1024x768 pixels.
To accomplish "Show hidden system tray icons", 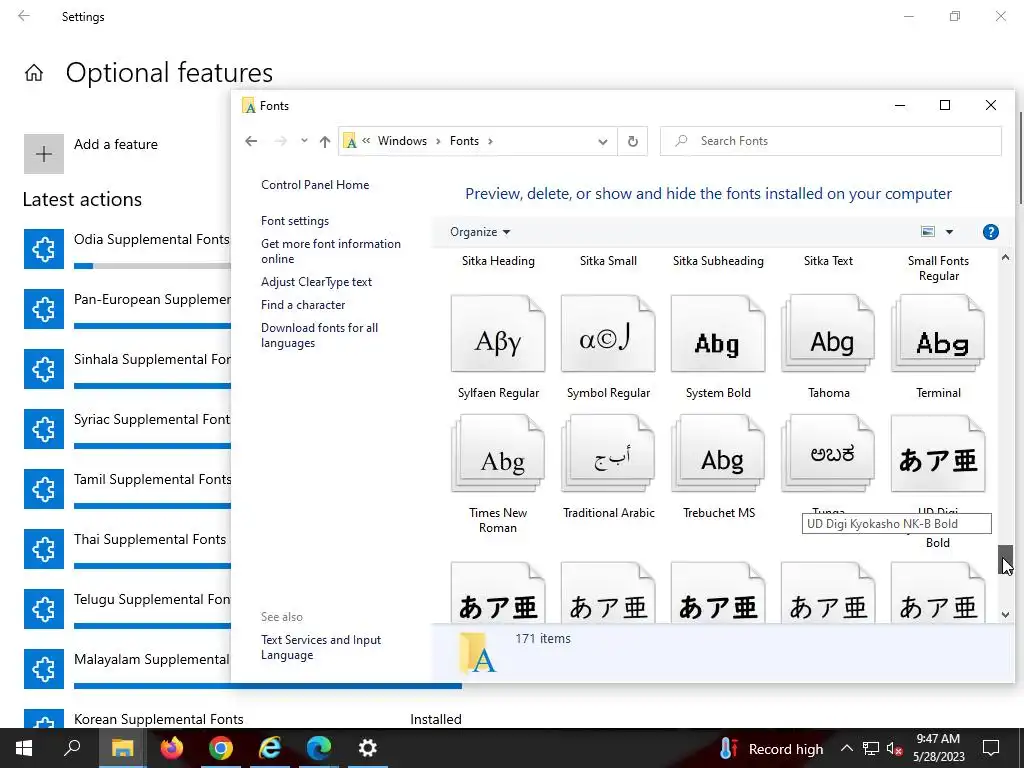I will (x=846, y=748).
